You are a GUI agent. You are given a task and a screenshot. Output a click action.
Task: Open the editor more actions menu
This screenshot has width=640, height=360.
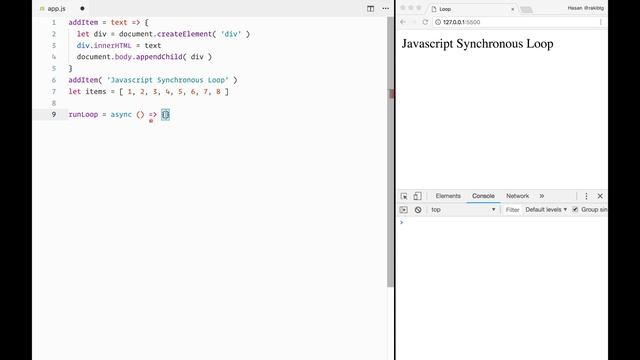tap(385, 8)
